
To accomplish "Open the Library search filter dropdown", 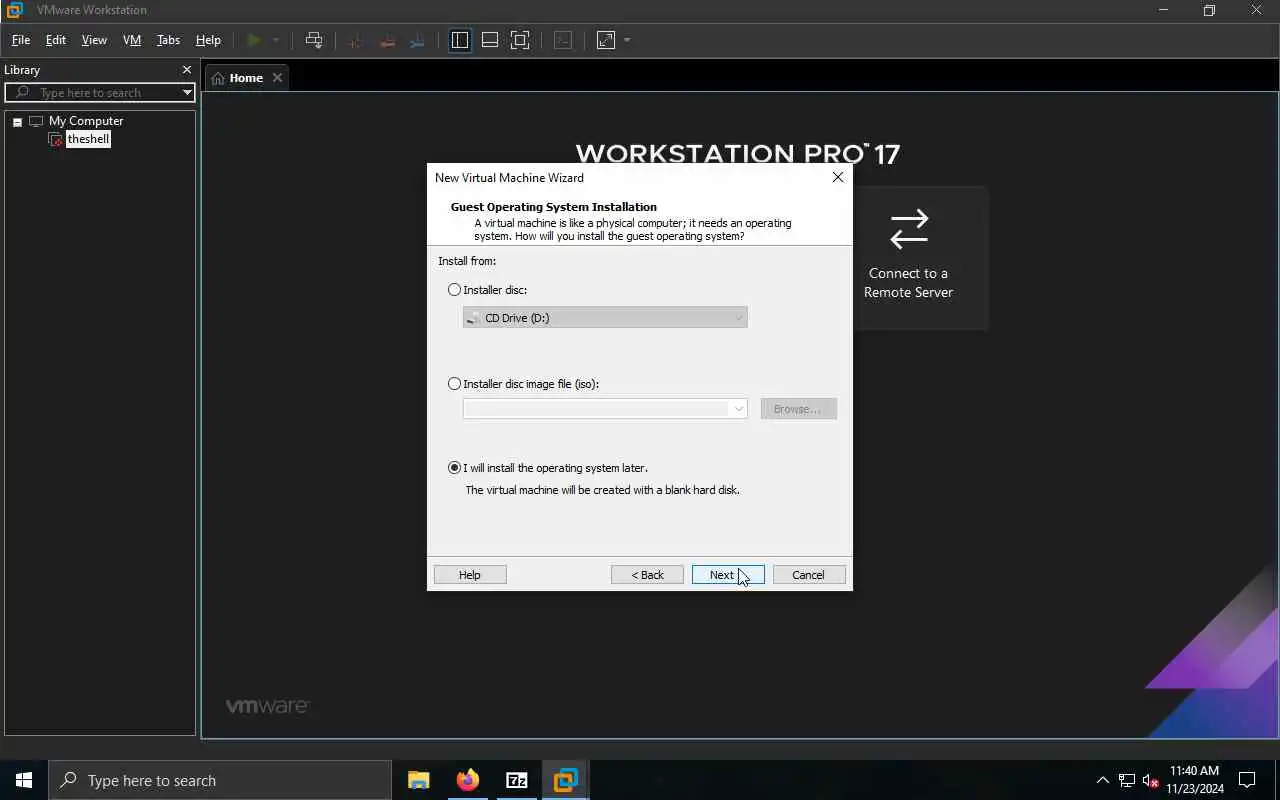I will [x=187, y=93].
